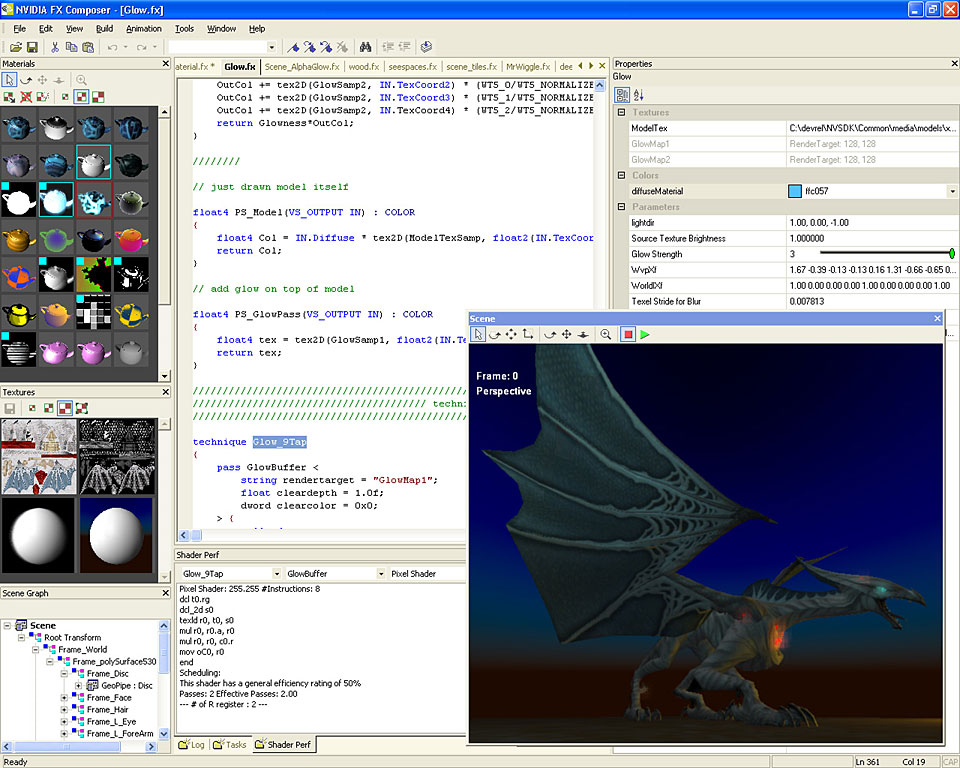Click the Glow Strength slider green handle
This screenshot has width=960, height=768.
coord(952,254)
